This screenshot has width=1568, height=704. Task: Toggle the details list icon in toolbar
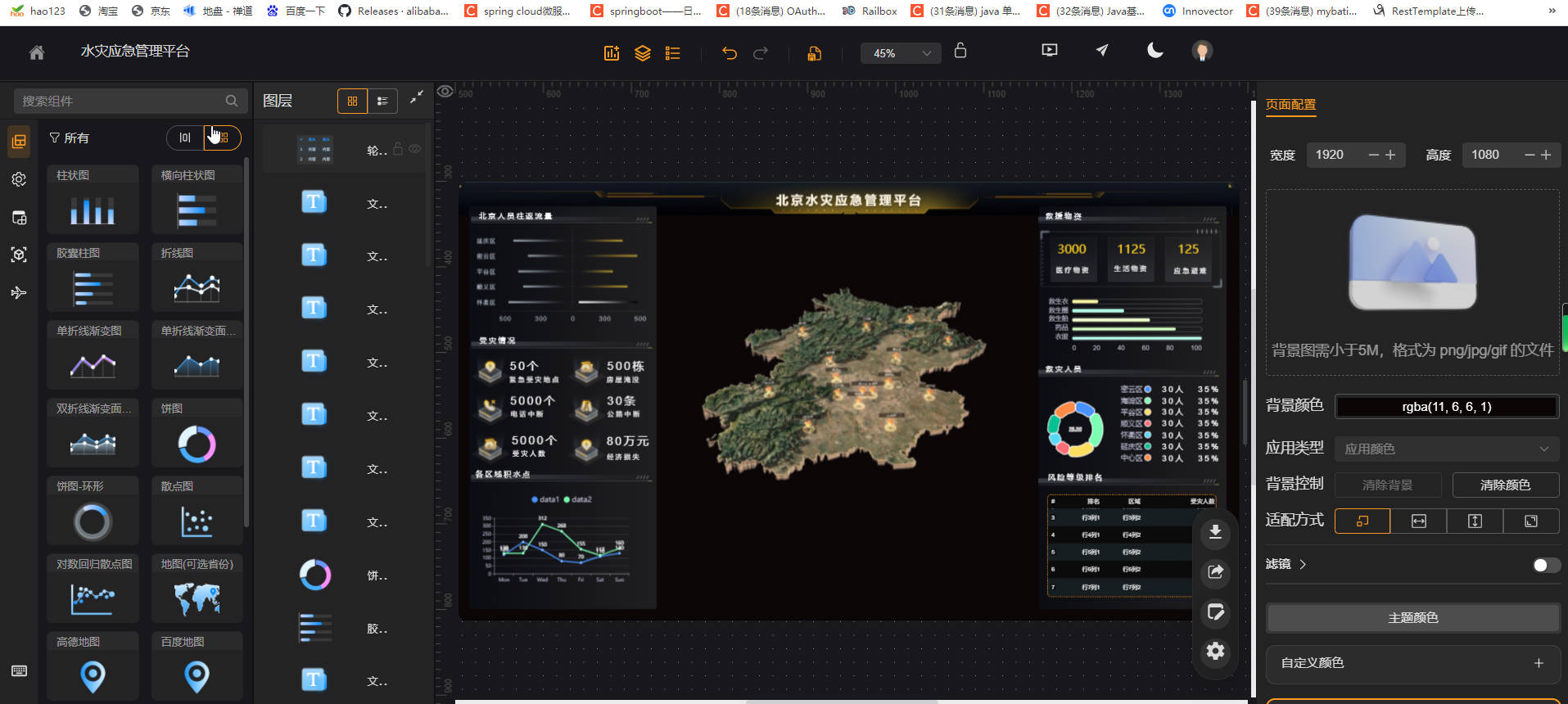pos(673,53)
